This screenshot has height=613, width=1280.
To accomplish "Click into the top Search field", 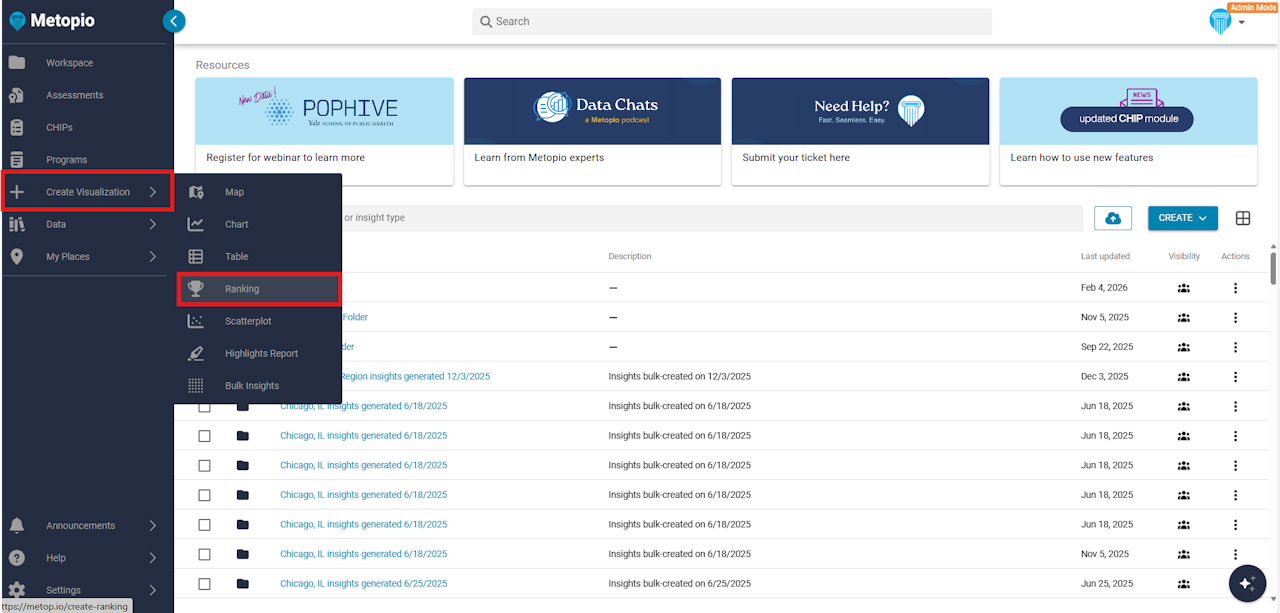I will (732, 21).
